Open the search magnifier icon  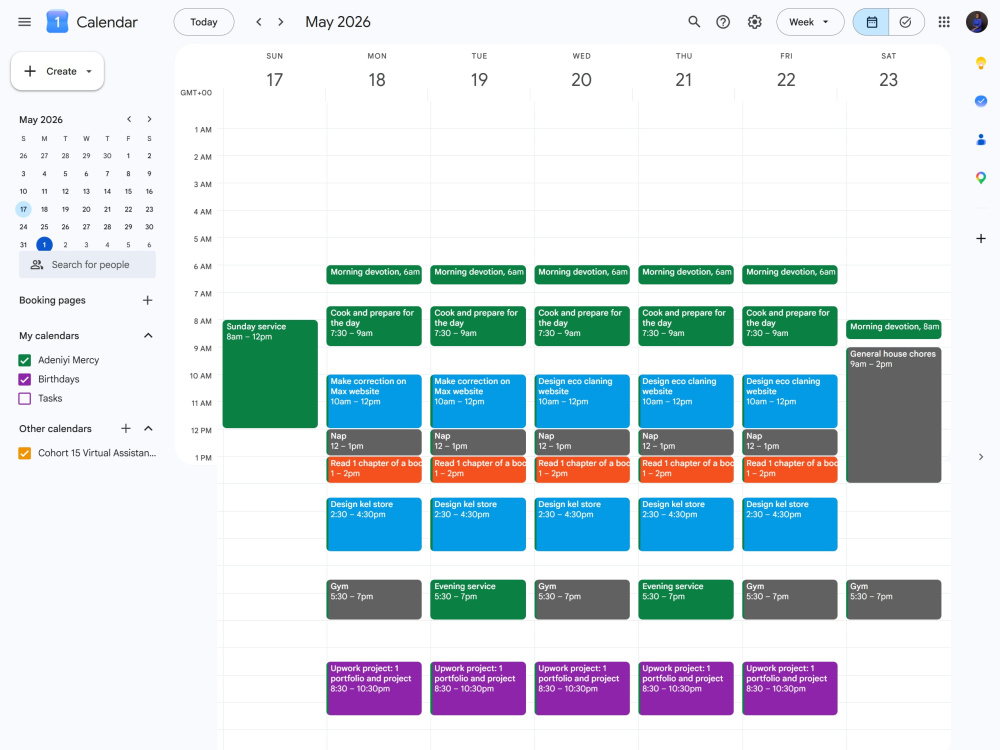click(694, 22)
